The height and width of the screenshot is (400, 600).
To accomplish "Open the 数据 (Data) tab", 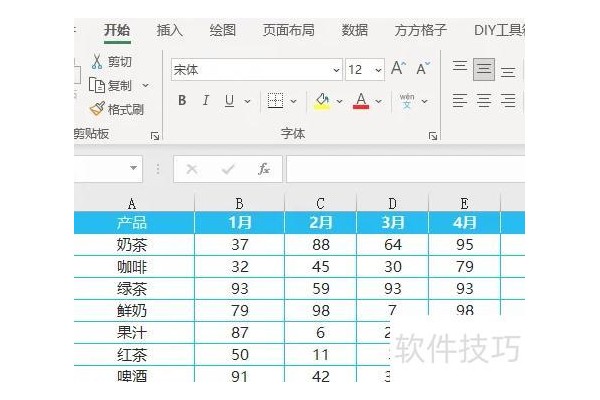I will (x=355, y=30).
